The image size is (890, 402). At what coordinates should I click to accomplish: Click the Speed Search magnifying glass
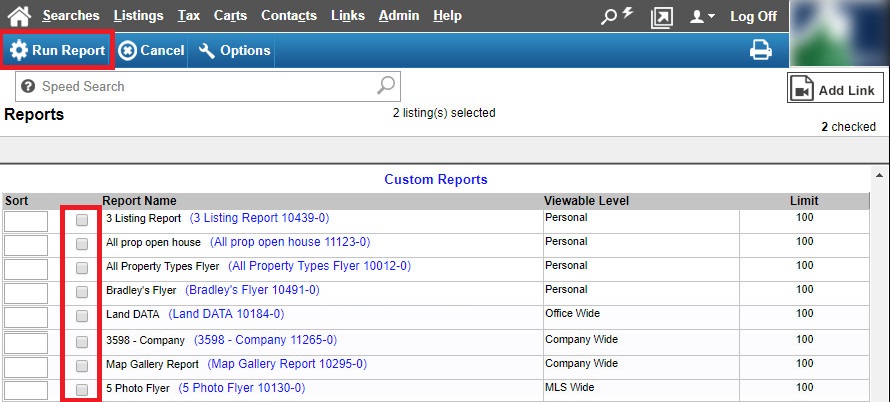coord(387,86)
